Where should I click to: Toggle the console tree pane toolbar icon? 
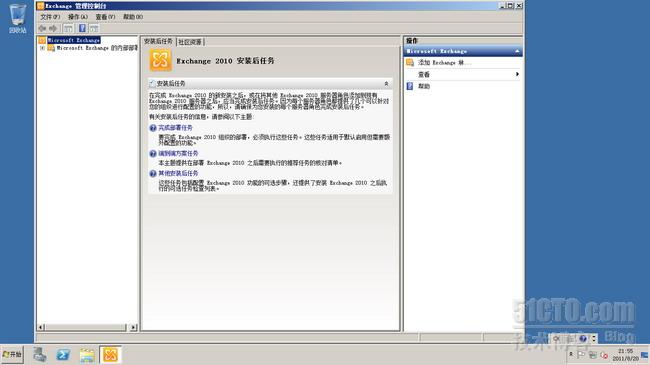68,28
